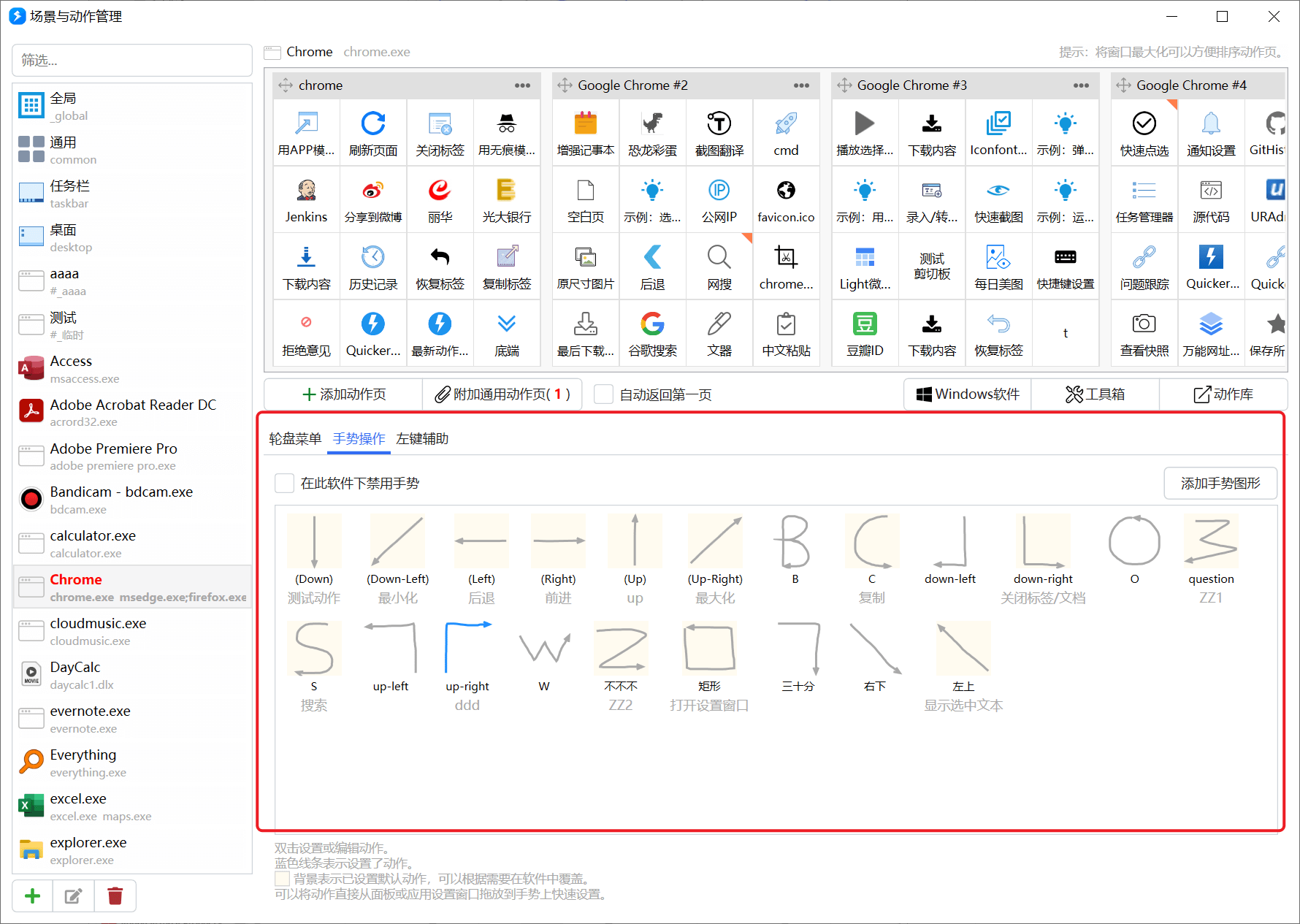Screen dimensions: 1300x924
Task: Select the question gesture thumbnail
Action: click(x=1211, y=541)
